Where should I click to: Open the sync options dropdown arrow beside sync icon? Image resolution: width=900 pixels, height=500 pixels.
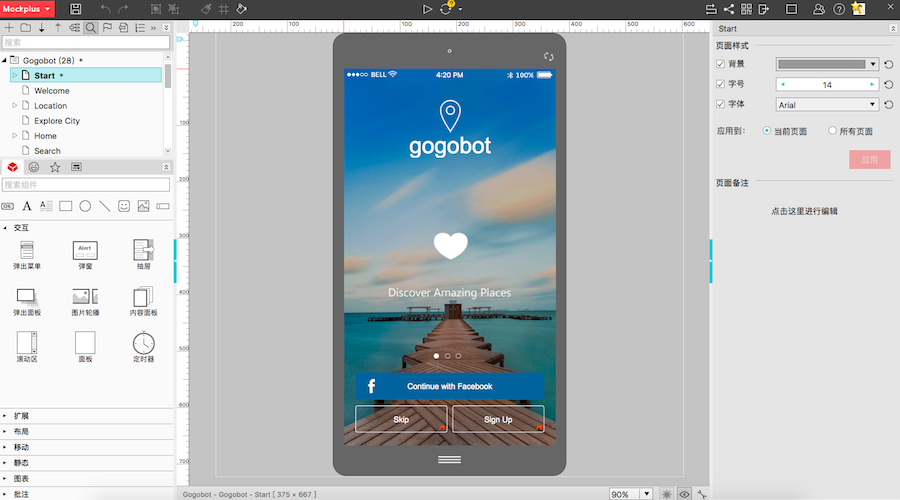(x=460, y=9)
